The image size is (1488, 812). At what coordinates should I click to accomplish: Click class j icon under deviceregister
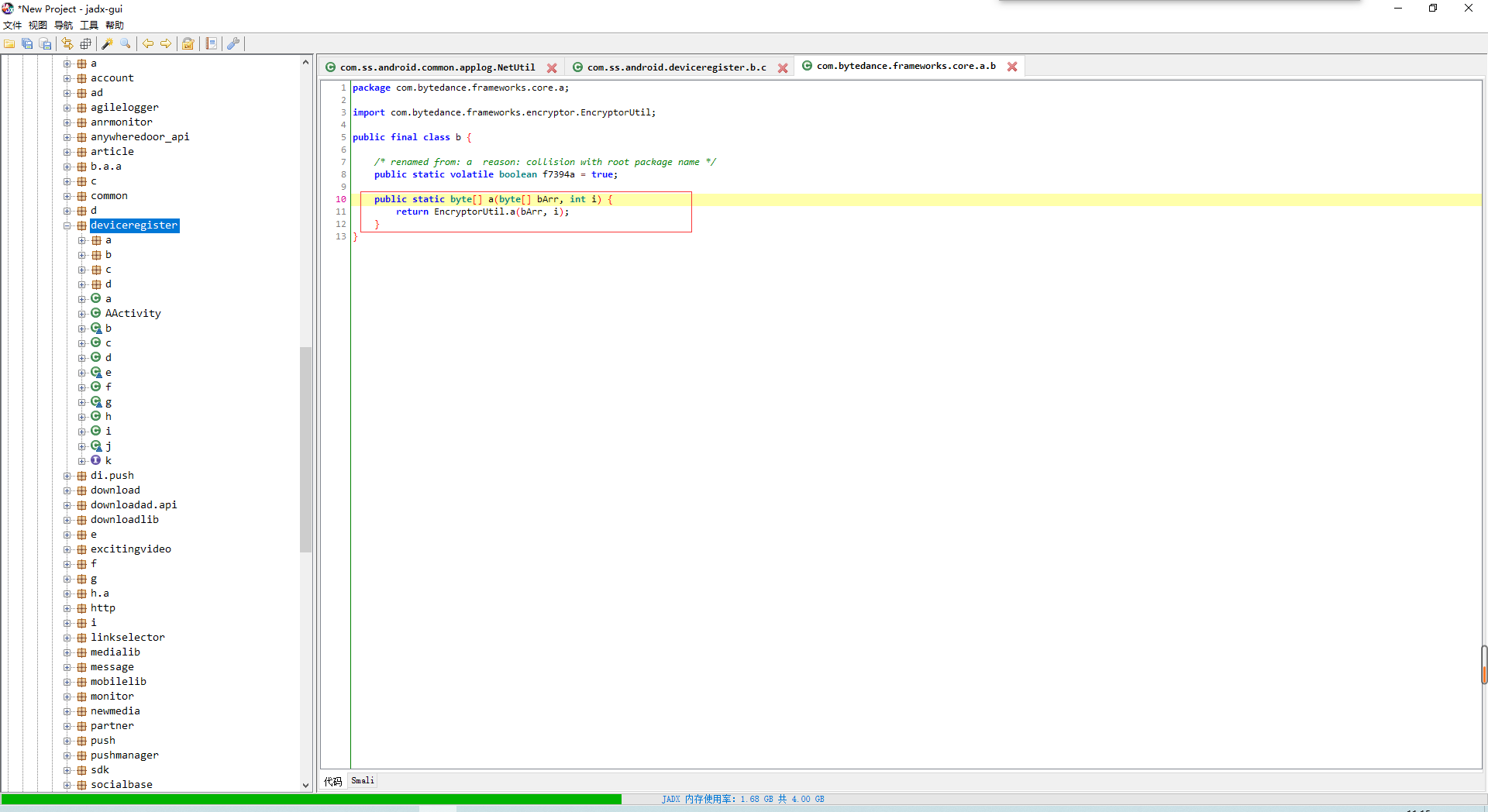pyautogui.click(x=96, y=446)
